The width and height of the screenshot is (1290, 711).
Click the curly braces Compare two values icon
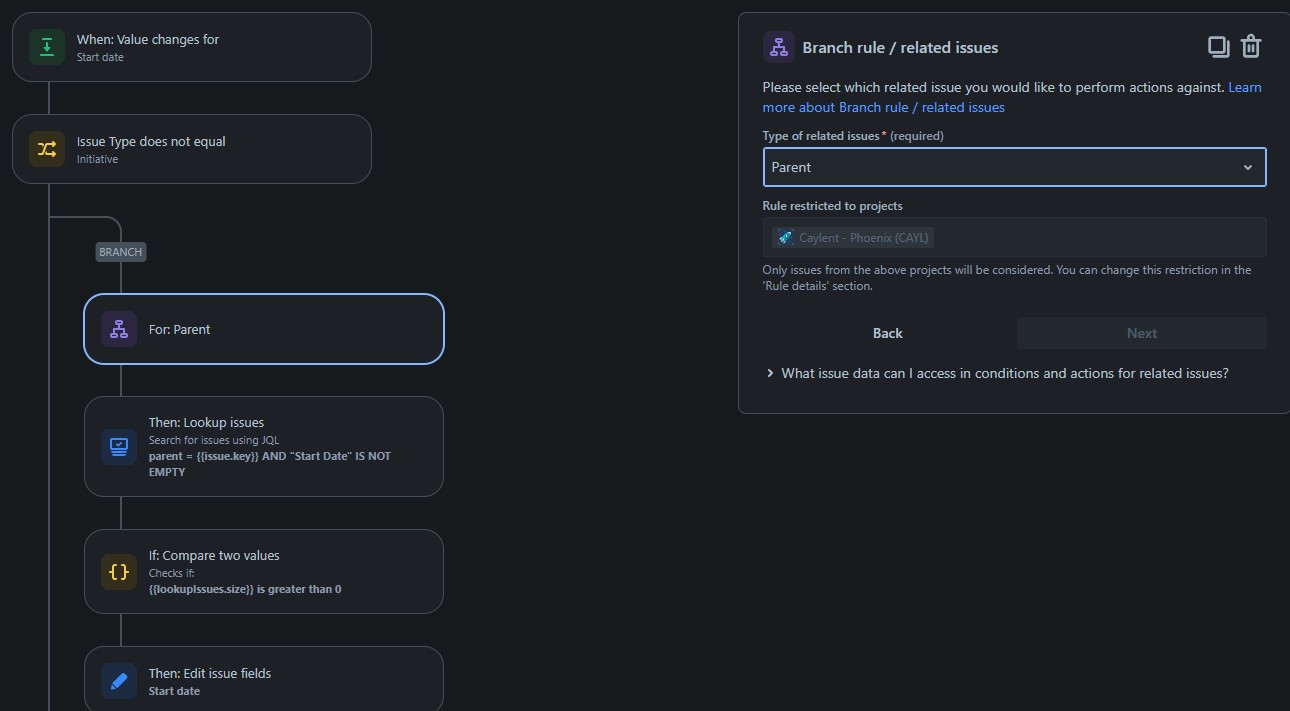tap(119, 572)
